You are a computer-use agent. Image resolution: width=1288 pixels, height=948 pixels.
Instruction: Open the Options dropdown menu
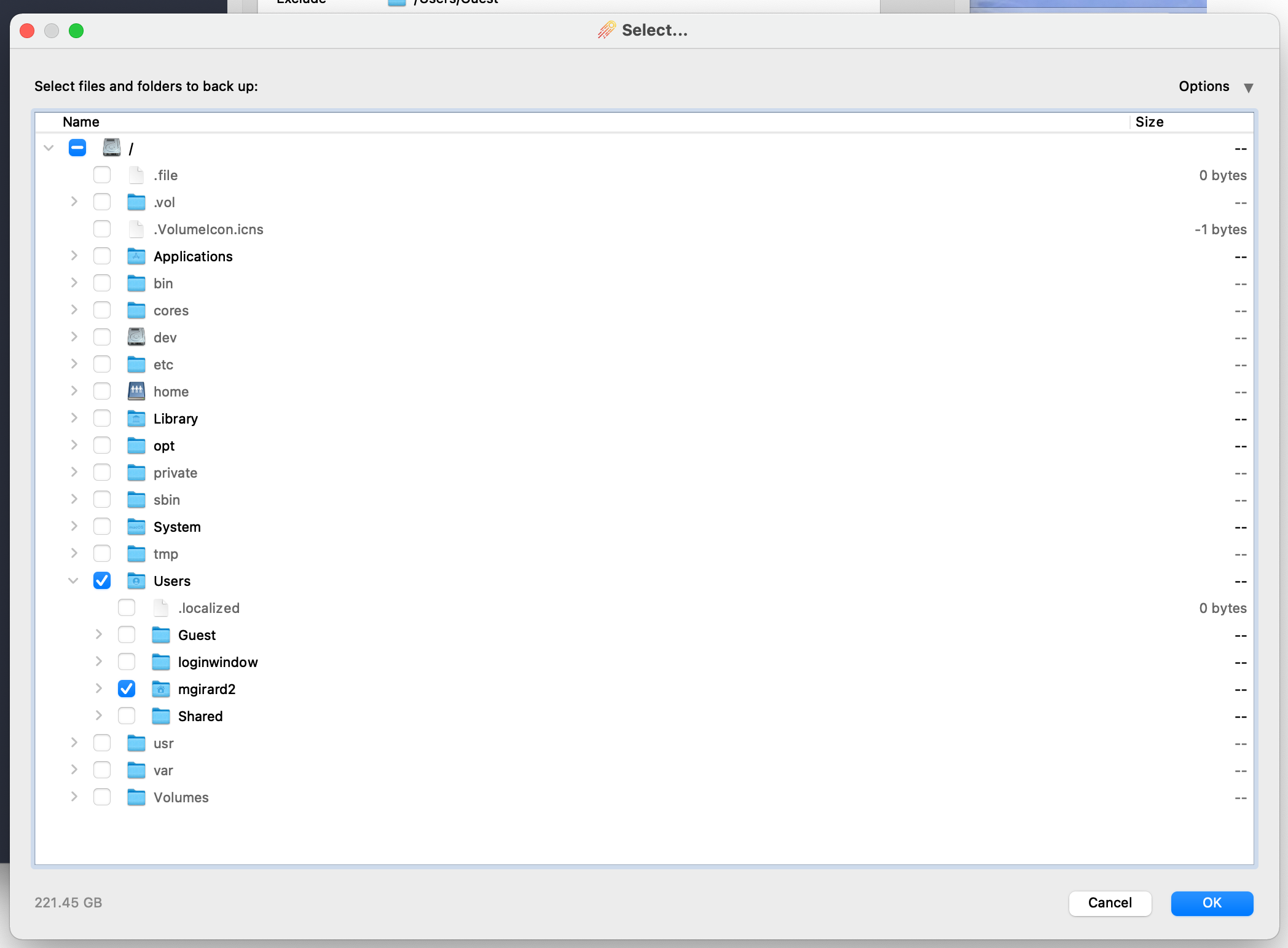click(x=1215, y=87)
